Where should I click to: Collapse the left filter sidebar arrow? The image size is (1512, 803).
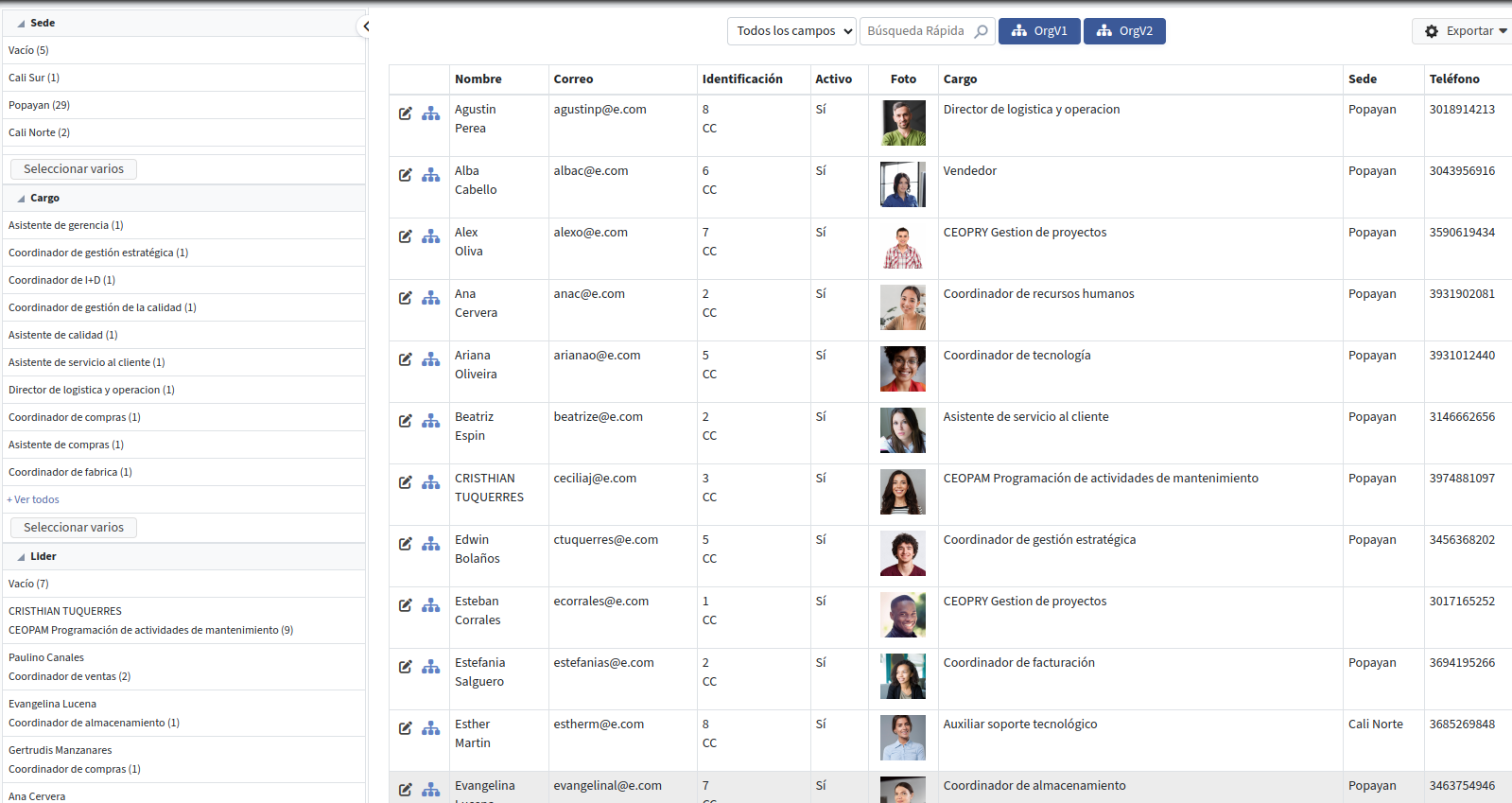365,26
